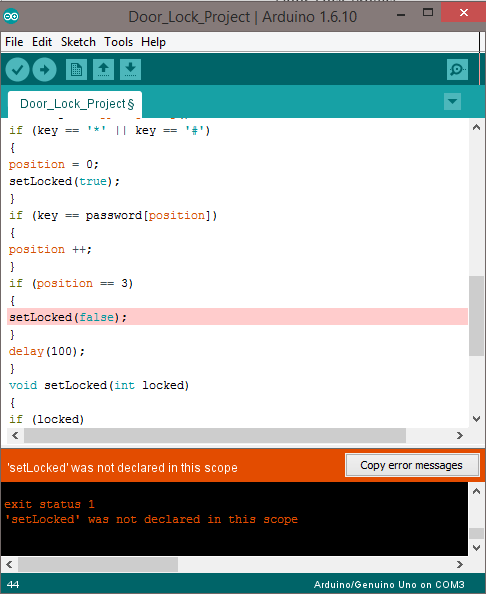This screenshot has height=594, width=486.
Task: Save the sketch with the Save icon
Action: click(130, 70)
